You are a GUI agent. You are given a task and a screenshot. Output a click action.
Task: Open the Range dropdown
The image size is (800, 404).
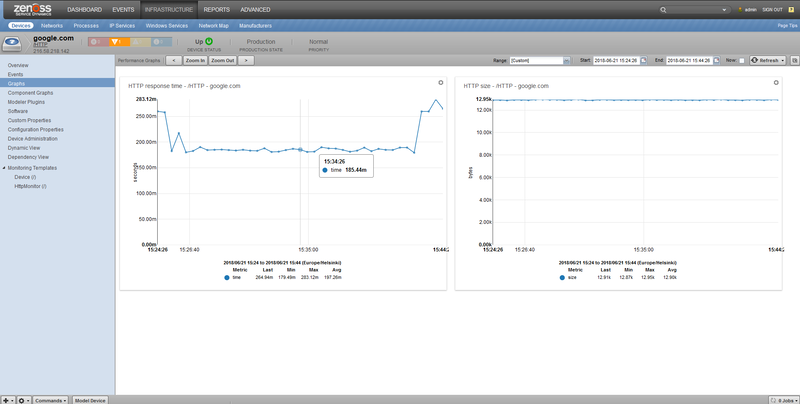[566, 60]
